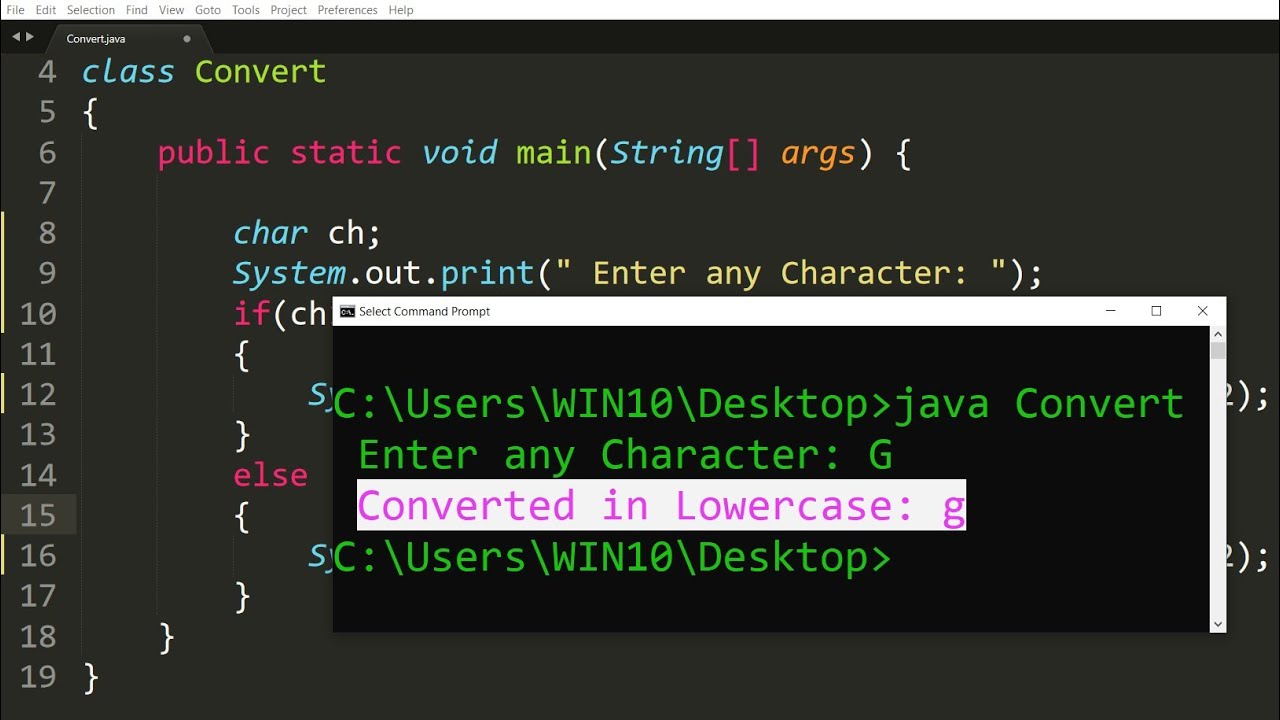Close the Command Prompt window
This screenshot has height=720, width=1280.
point(1203,311)
